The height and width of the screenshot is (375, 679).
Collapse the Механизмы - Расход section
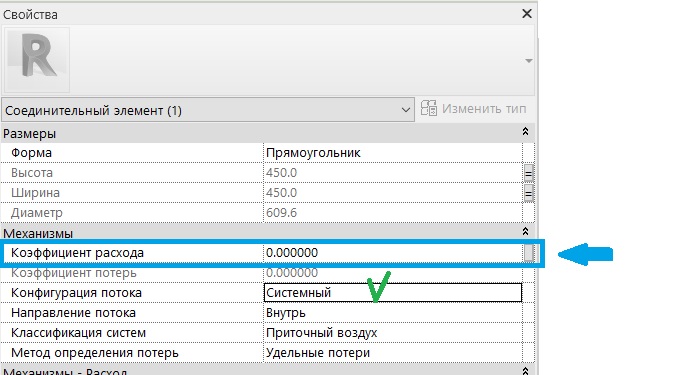[525, 371]
